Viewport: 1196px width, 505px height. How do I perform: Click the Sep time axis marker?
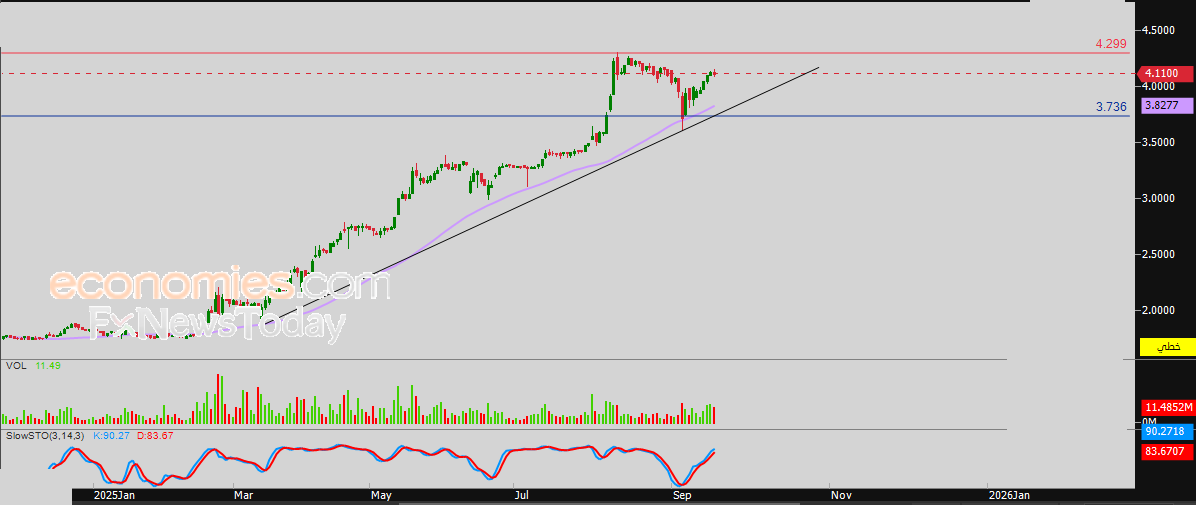tap(683, 496)
